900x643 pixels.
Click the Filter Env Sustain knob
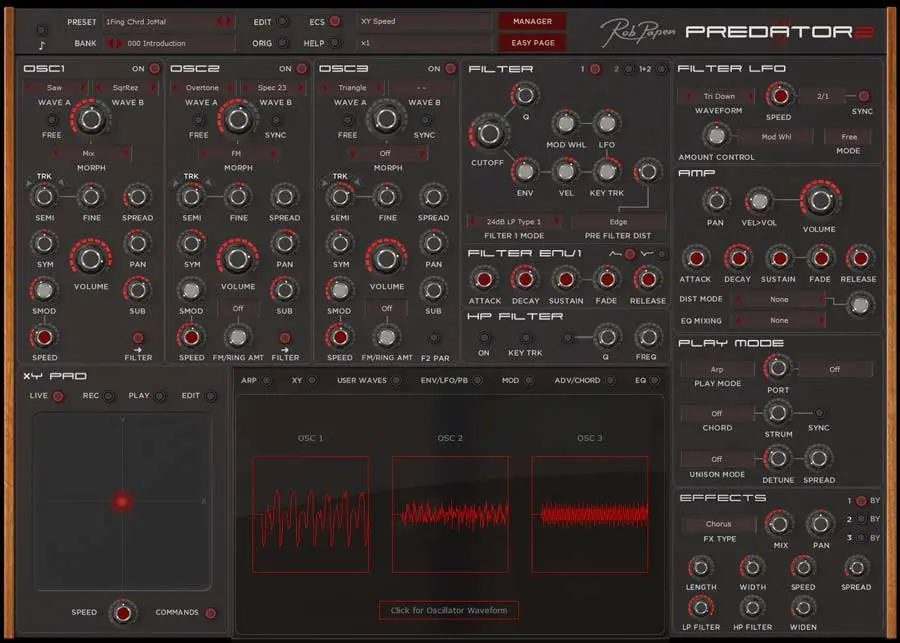(x=566, y=280)
